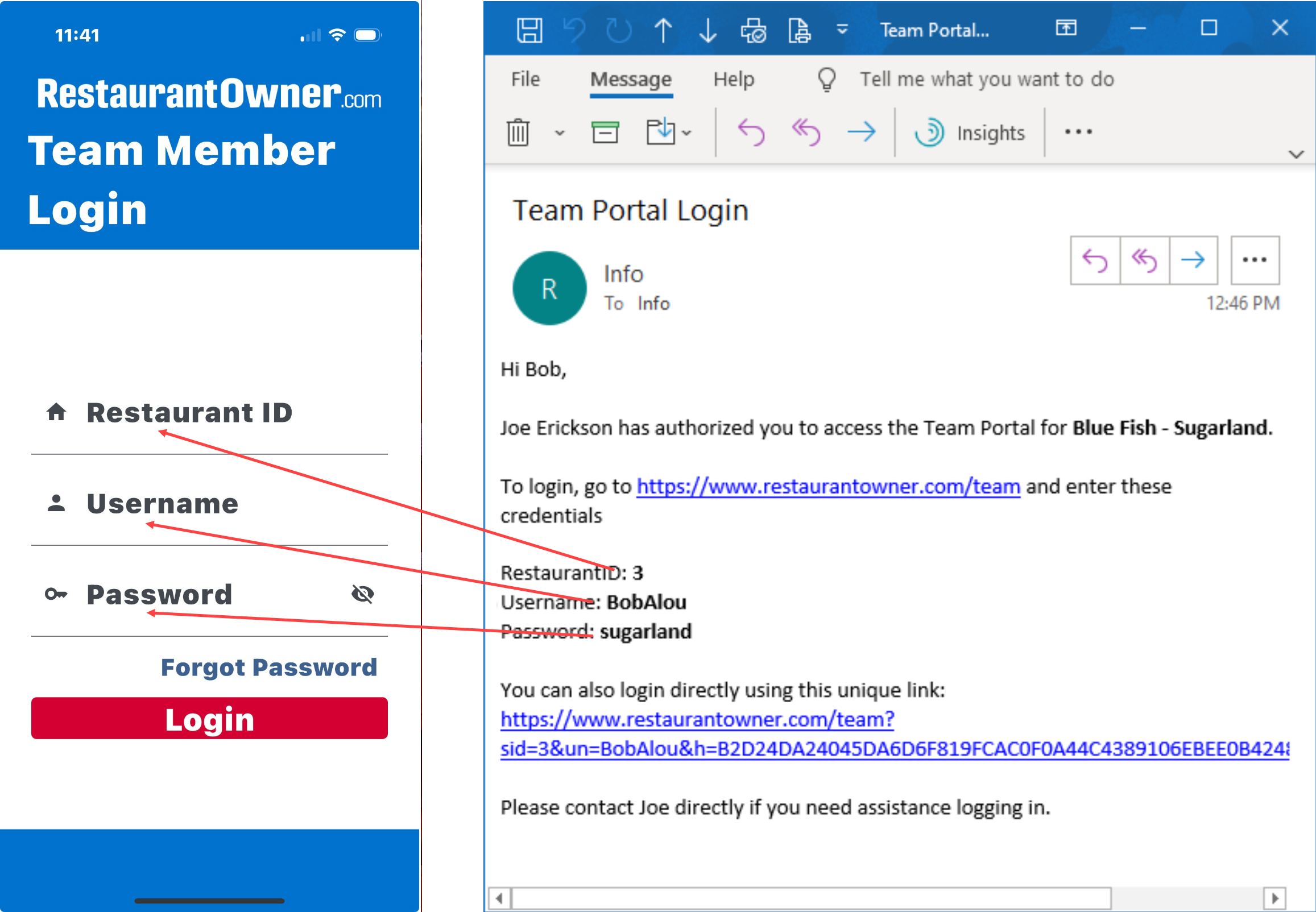Reply All using message header button
This screenshot has width=1316, height=912.
pos(1145,260)
